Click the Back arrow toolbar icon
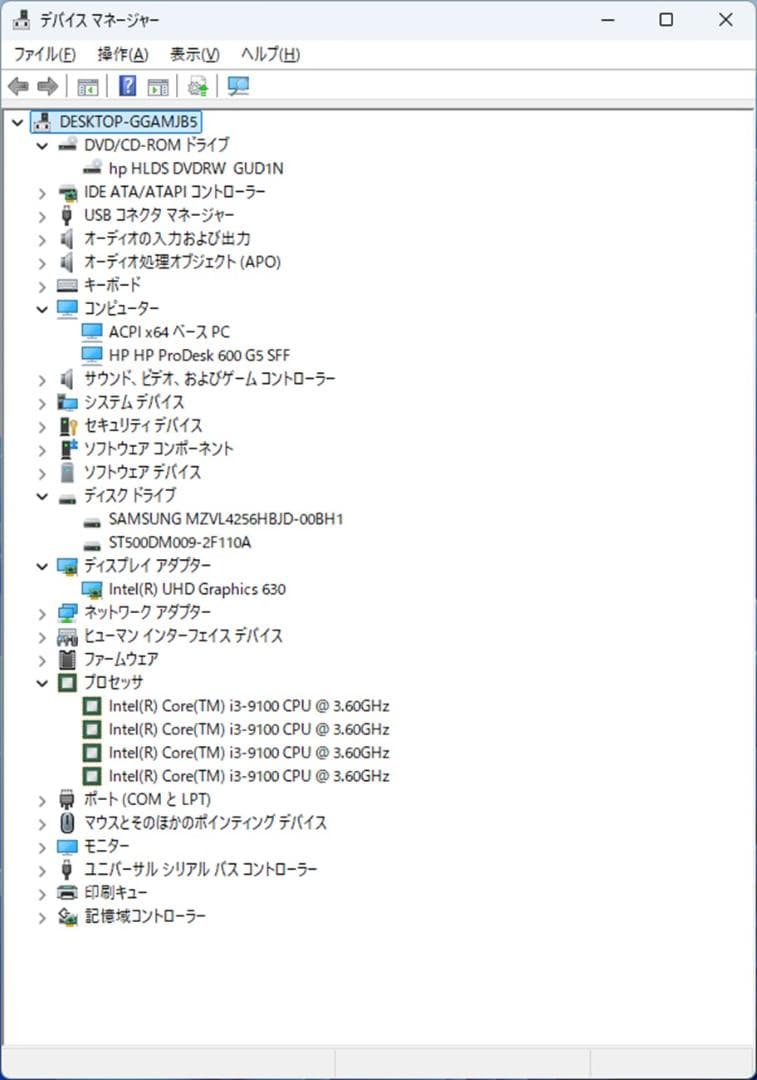The height and width of the screenshot is (1080, 757). 19,86
